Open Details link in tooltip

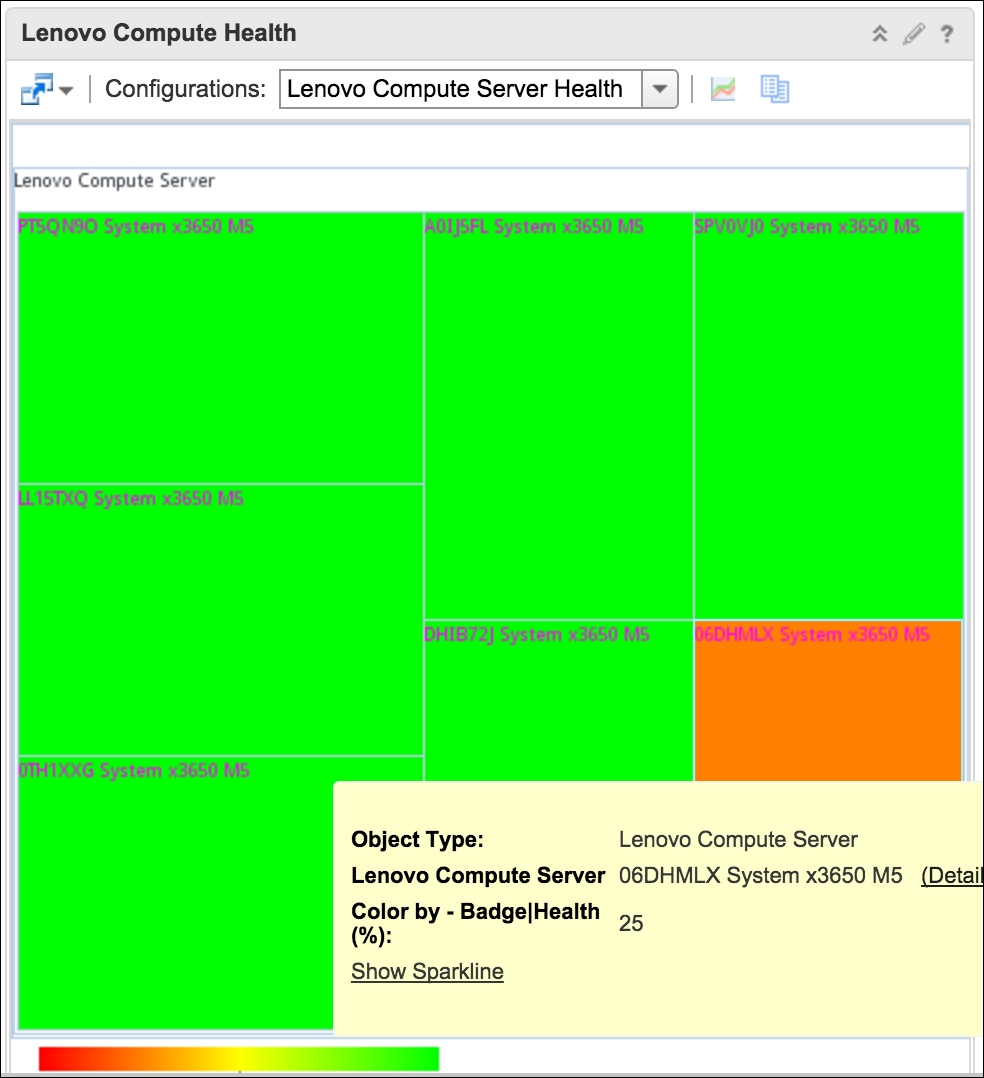(952, 875)
